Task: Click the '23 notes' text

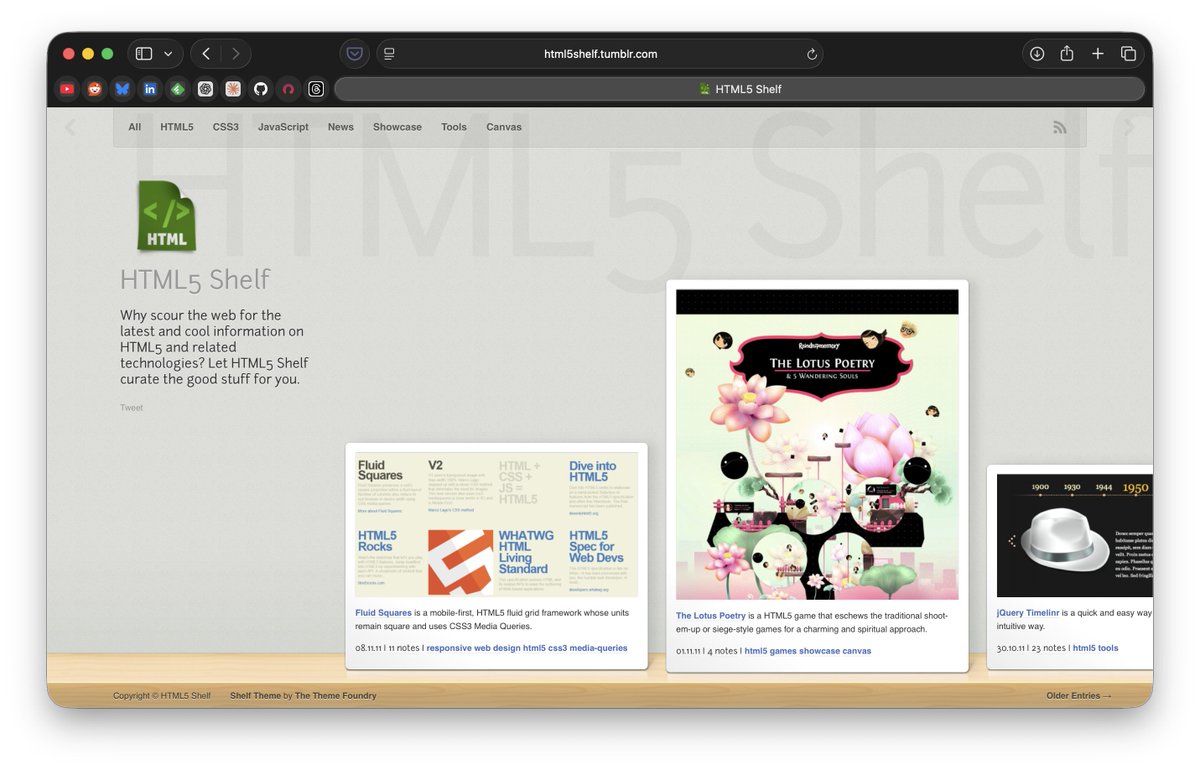Action: click(1048, 648)
